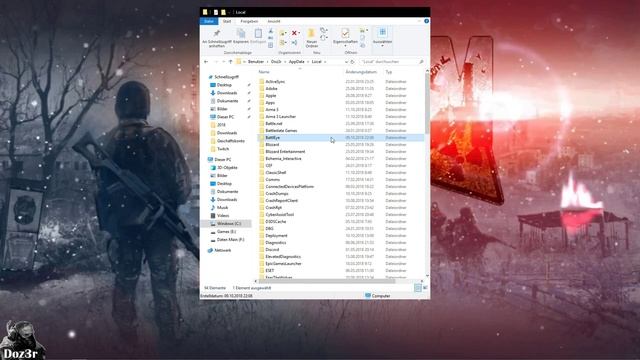Open the quick access toolbar dropdown arrow

[230, 13]
